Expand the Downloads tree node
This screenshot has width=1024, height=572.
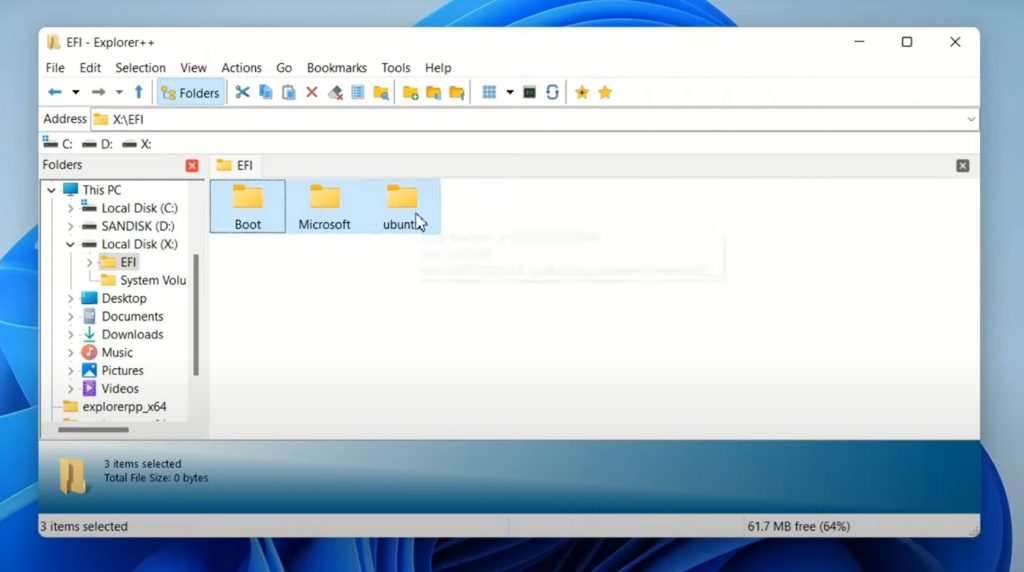pos(70,334)
